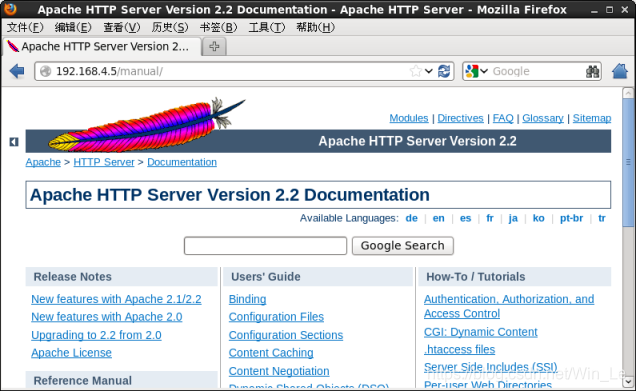This screenshot has width=636, height=392.
Task: Switch language to ja
Action: point(513,218)
